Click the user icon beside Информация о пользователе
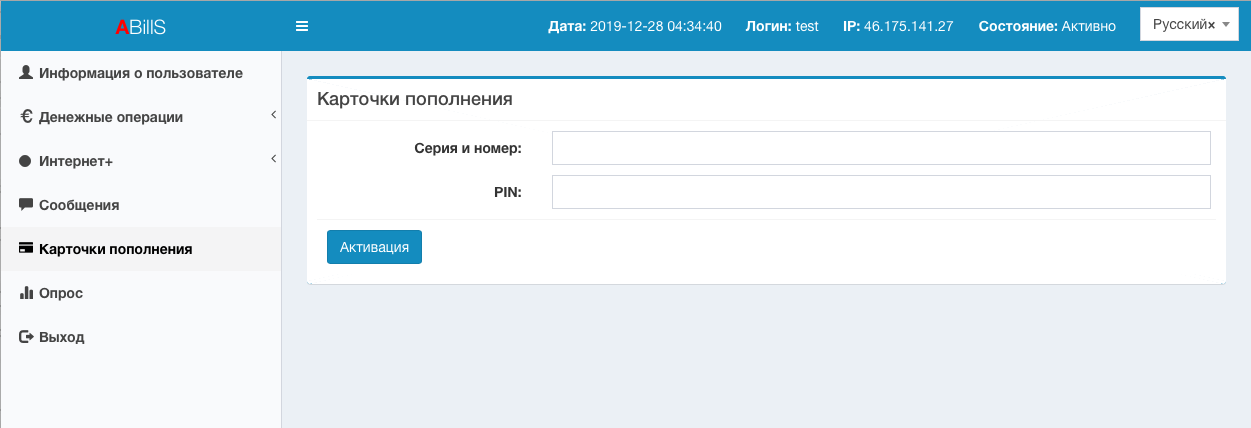The width and height of the screenshot is (1251, 428). tap(26, 73)
